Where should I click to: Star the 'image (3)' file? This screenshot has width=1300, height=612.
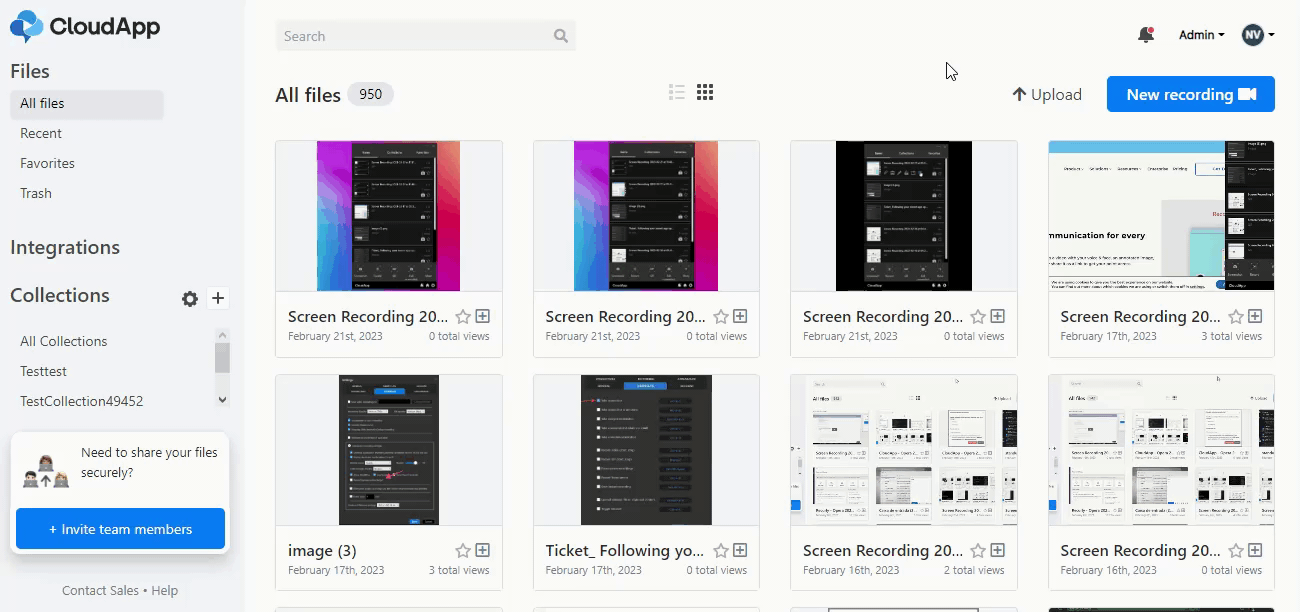(x=463, y=550)
